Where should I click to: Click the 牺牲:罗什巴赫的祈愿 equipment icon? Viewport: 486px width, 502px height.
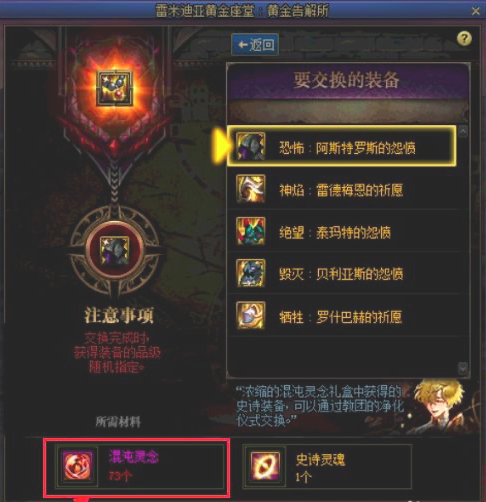point(251,315)
